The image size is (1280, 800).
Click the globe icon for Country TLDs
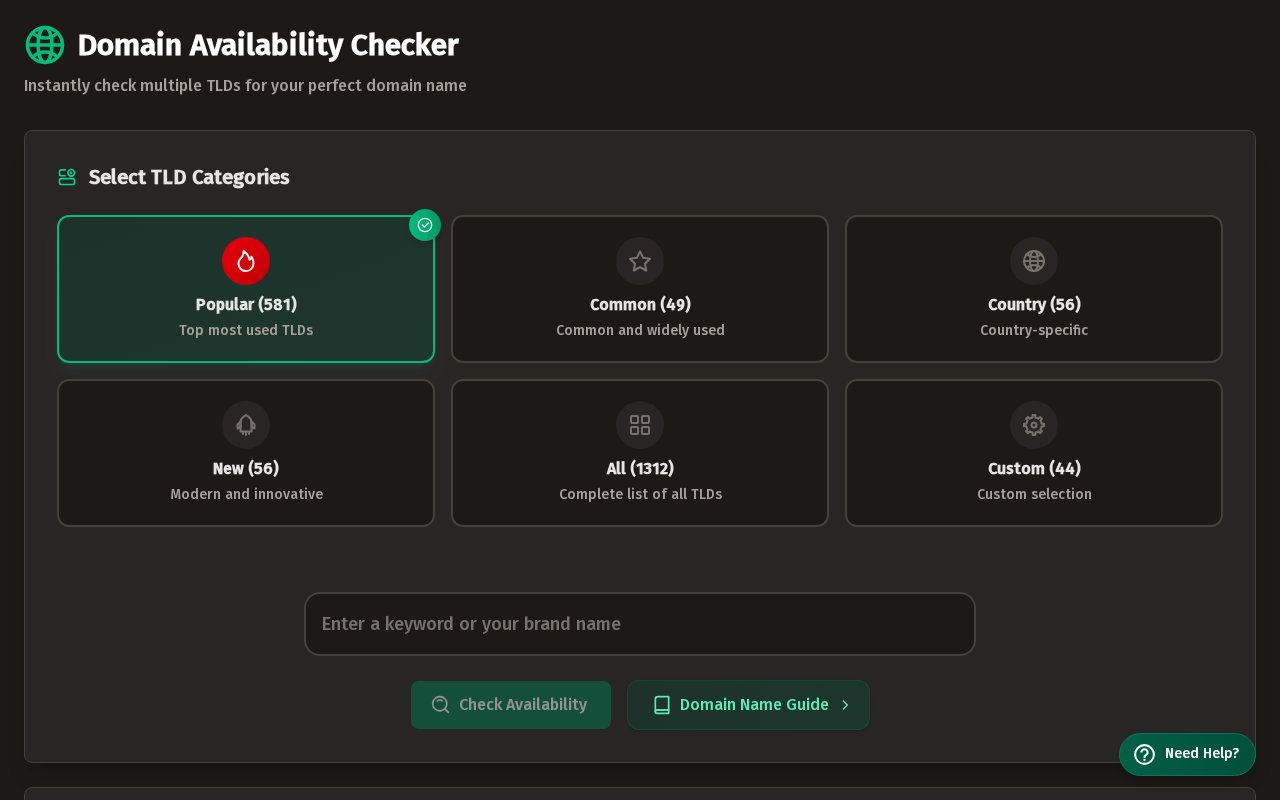(1034, 261)
